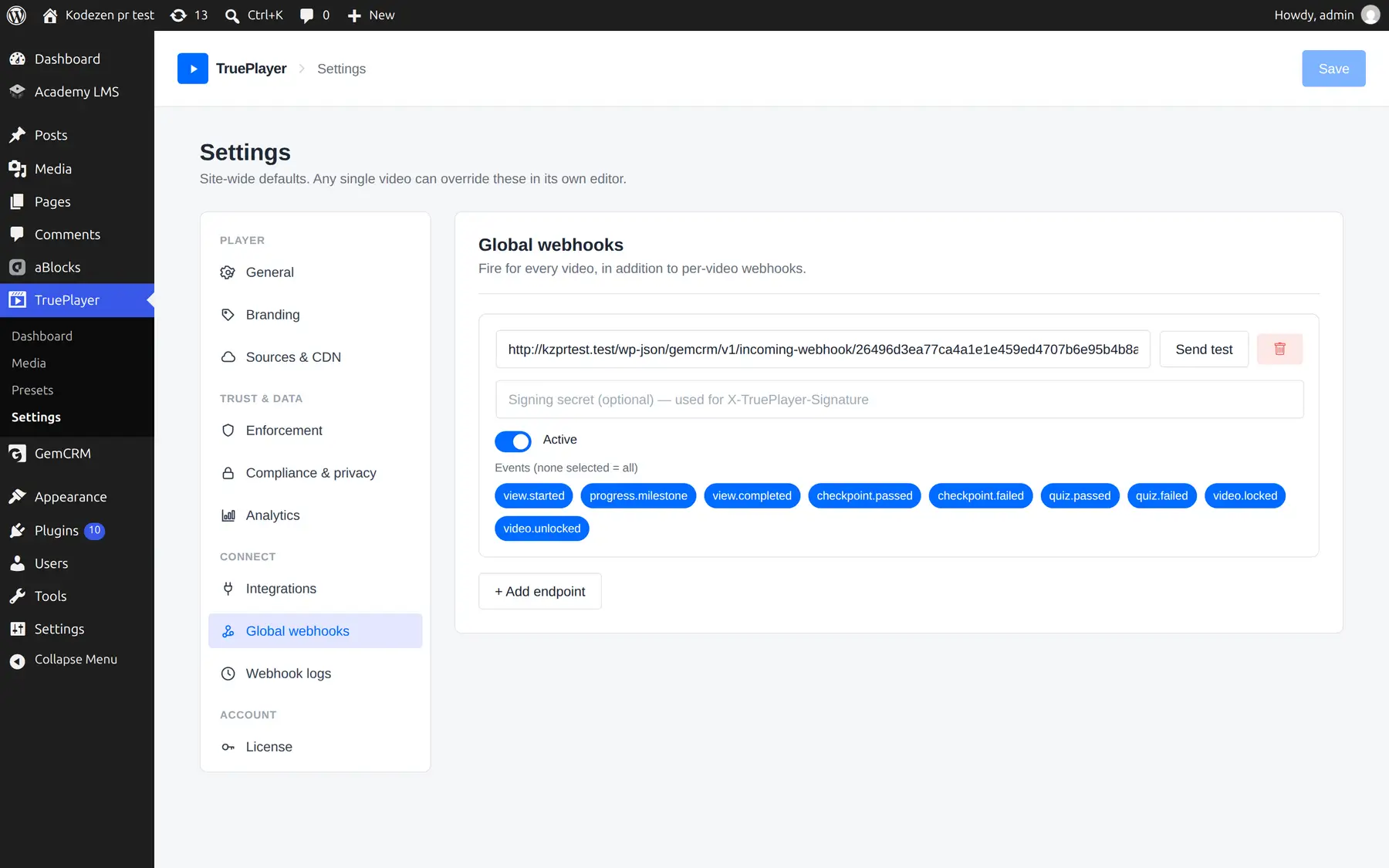The image size is (1389, 868).
Task: Toggle the progress.milestone event chip
Action: point(638,495)
